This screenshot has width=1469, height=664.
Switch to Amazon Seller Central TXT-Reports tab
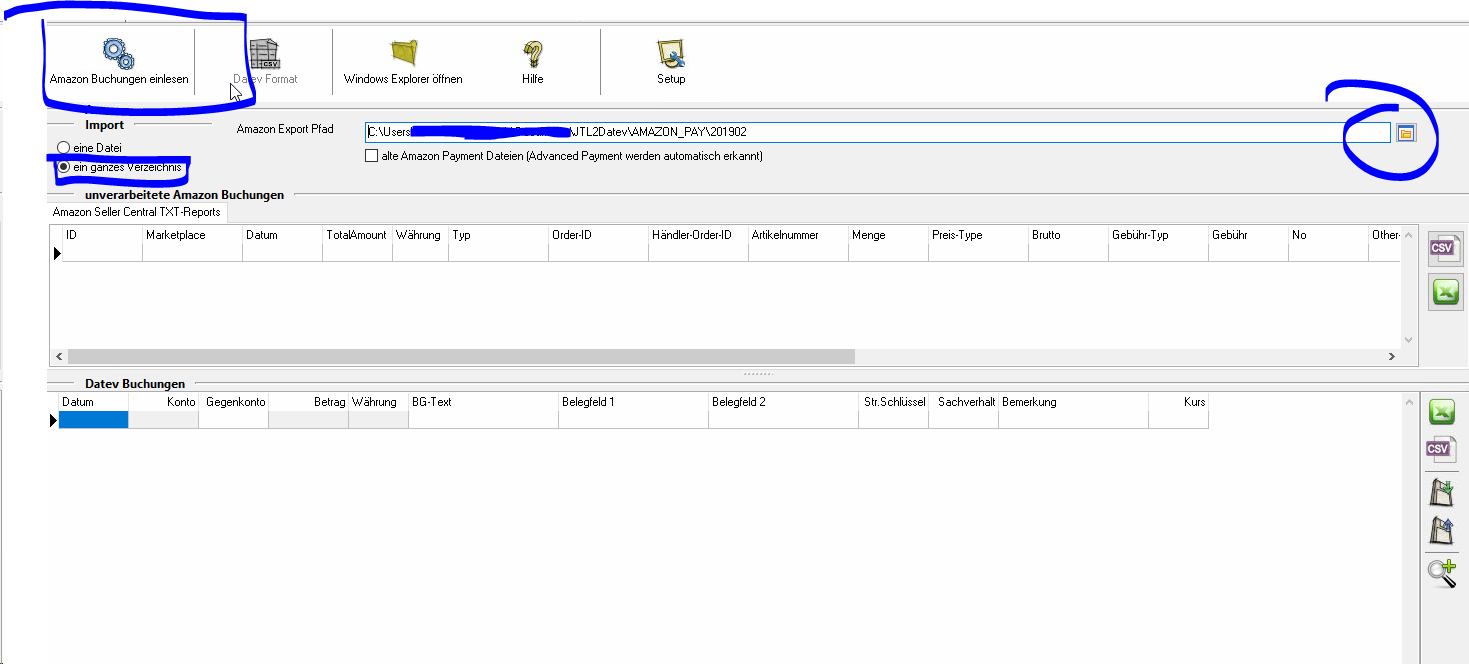(138, 213)
